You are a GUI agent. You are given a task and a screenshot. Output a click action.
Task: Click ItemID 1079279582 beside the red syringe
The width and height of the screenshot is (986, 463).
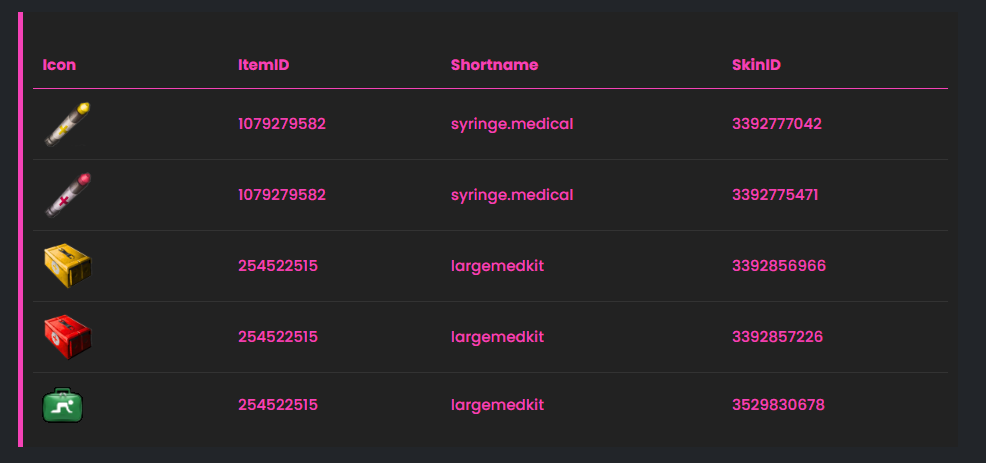coord(282,195)
